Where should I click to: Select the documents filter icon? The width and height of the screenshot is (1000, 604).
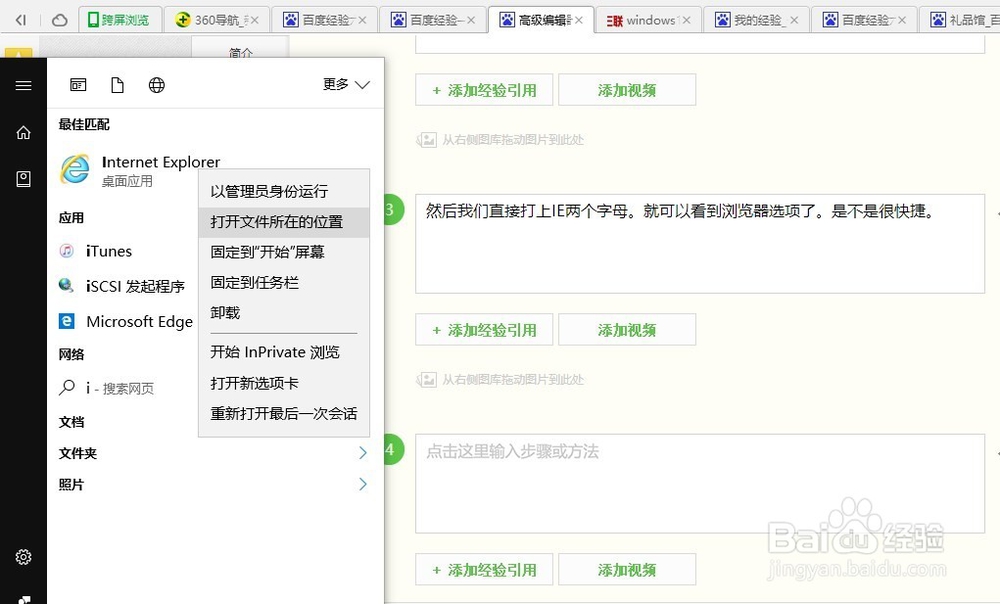pyautogui.click(x=117, y=85)
